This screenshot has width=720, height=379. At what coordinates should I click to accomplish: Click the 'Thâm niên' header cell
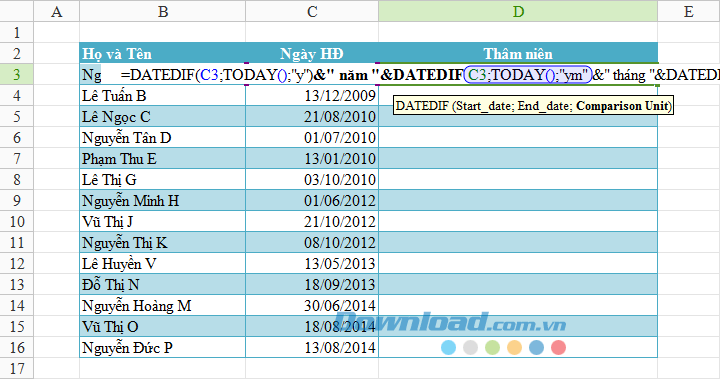coord(518,53)
